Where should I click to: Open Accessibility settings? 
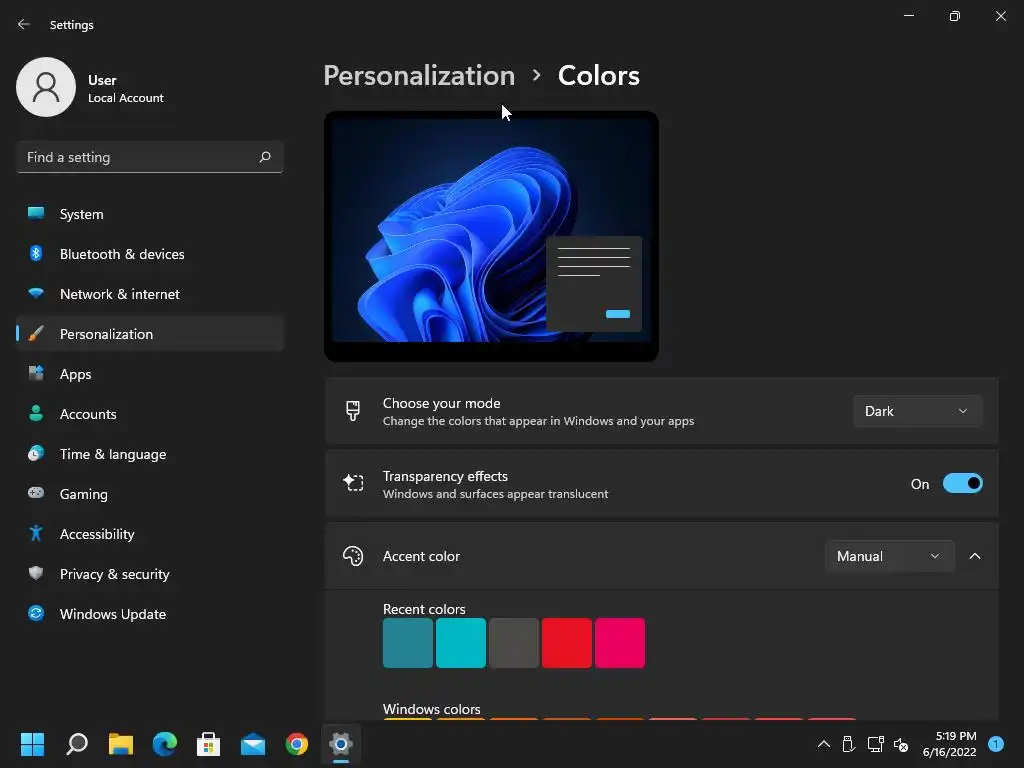[150, 534]
